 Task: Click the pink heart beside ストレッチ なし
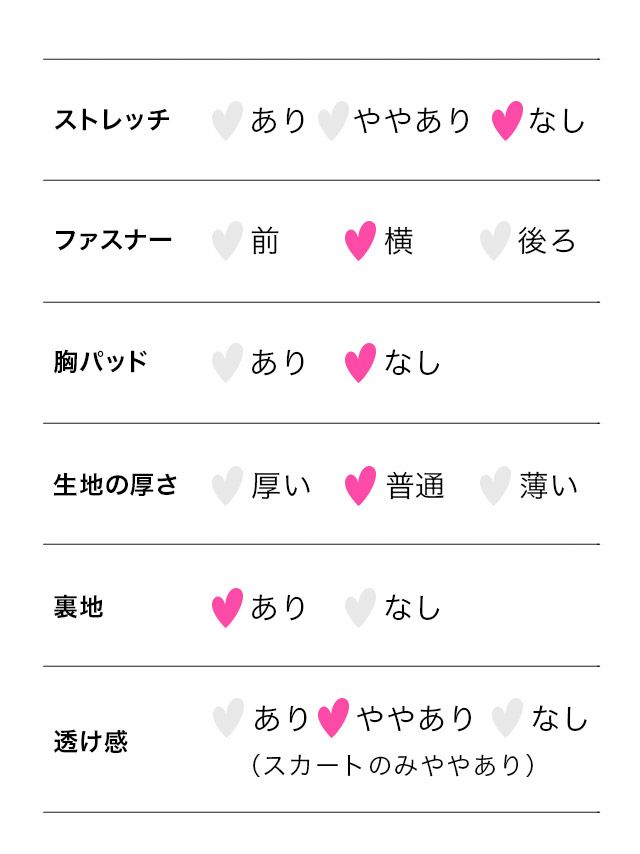tap(508, 121)
